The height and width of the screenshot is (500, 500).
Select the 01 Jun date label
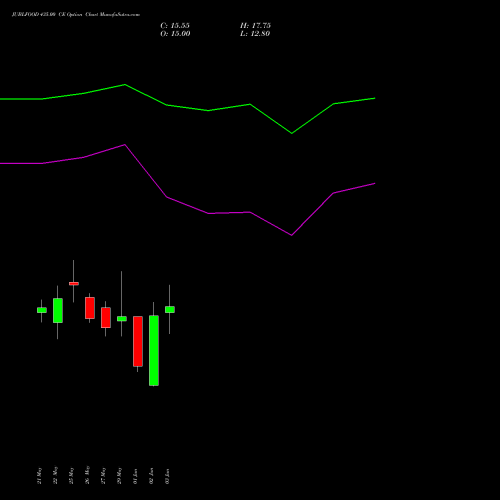tap(135, 476)
